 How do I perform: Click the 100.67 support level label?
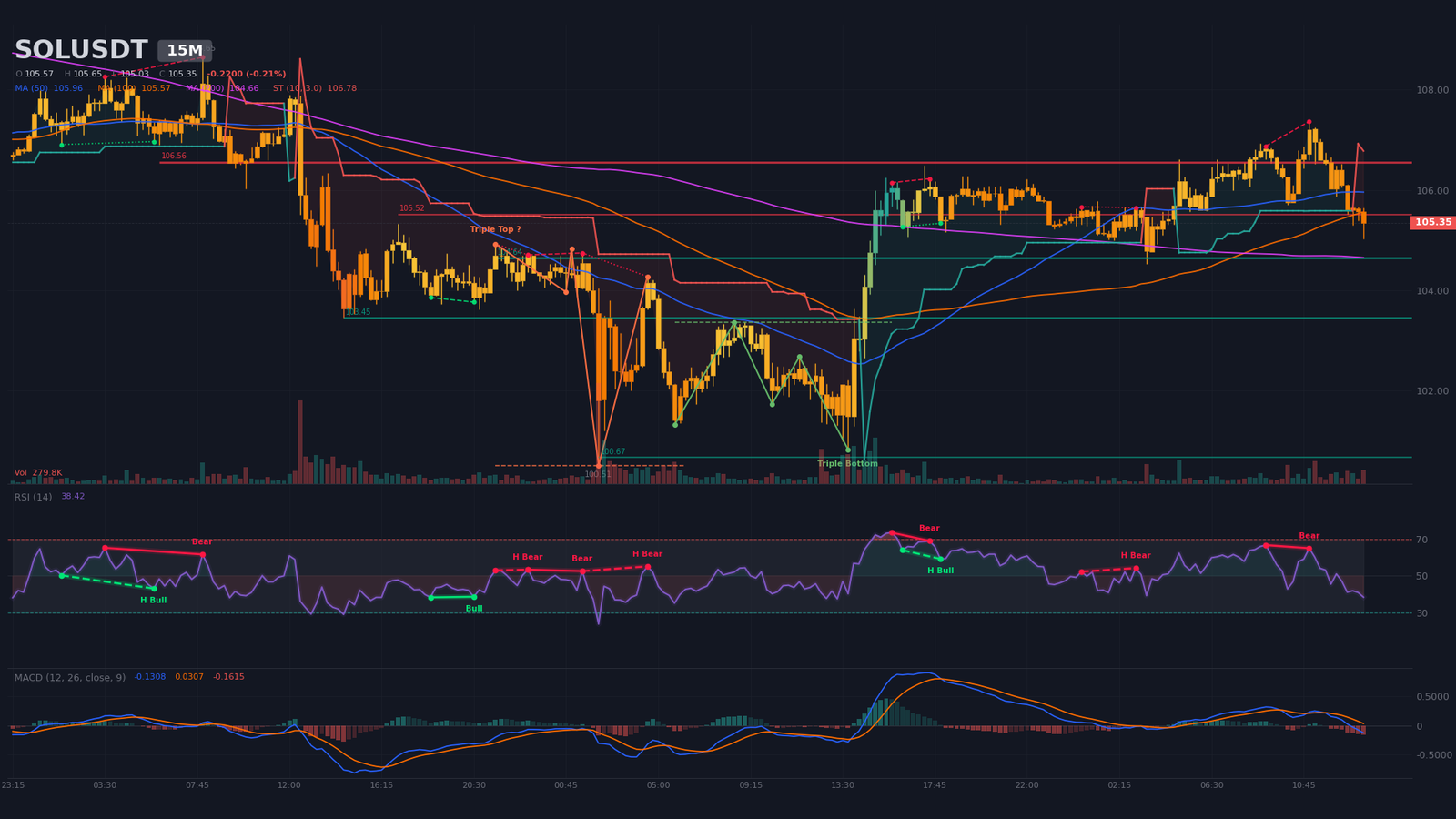point(613,452)
